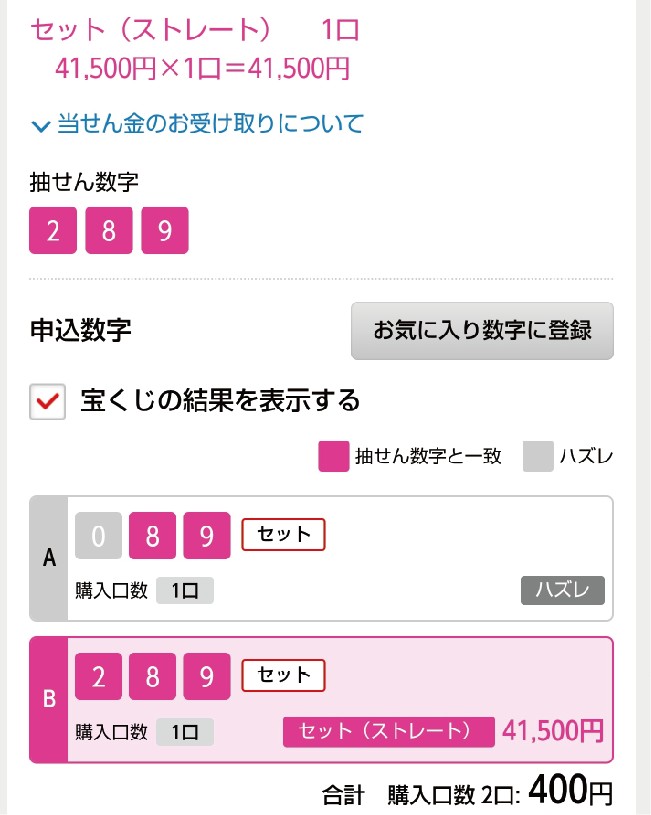Click the gray 0 tile in row A

point(99,536)
